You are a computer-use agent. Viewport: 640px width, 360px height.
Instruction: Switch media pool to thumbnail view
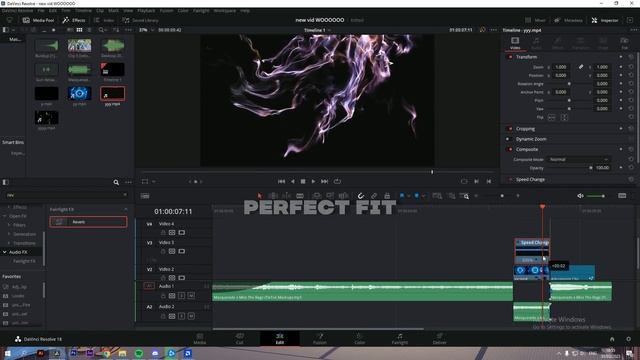click(80, 30)
